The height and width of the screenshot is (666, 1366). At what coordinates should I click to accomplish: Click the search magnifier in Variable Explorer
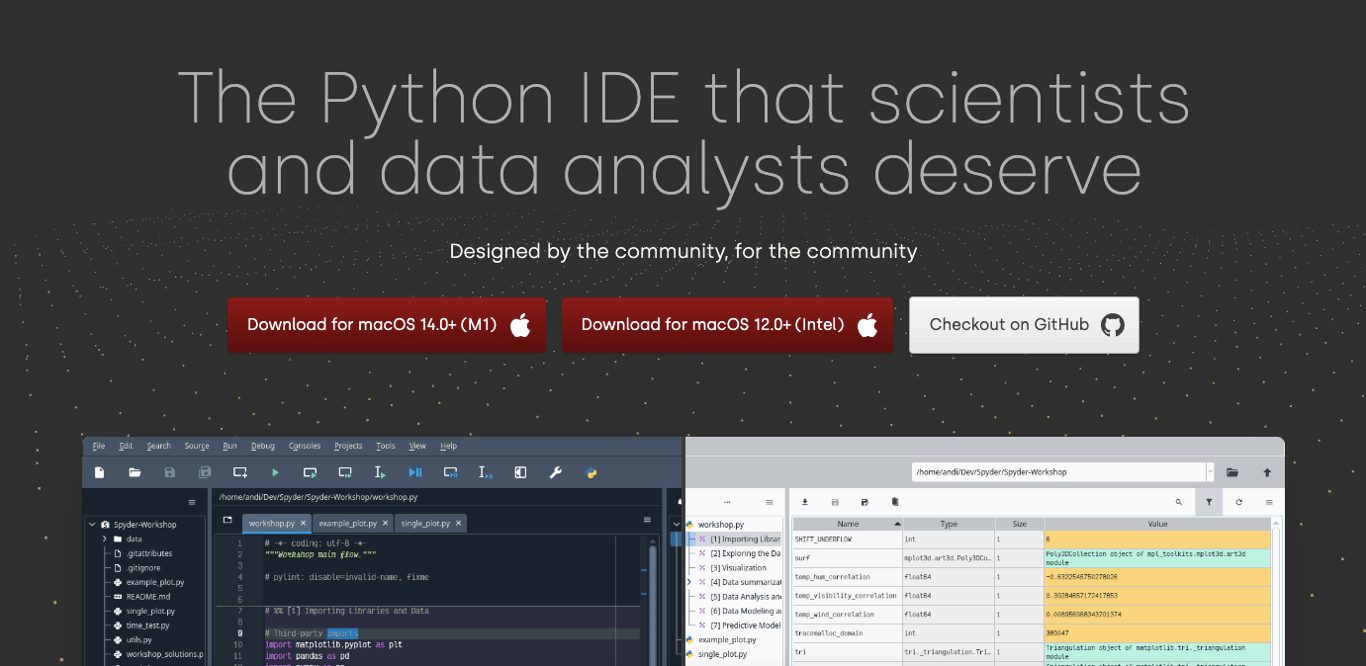pyautogui.click(x=1179, y=502)
